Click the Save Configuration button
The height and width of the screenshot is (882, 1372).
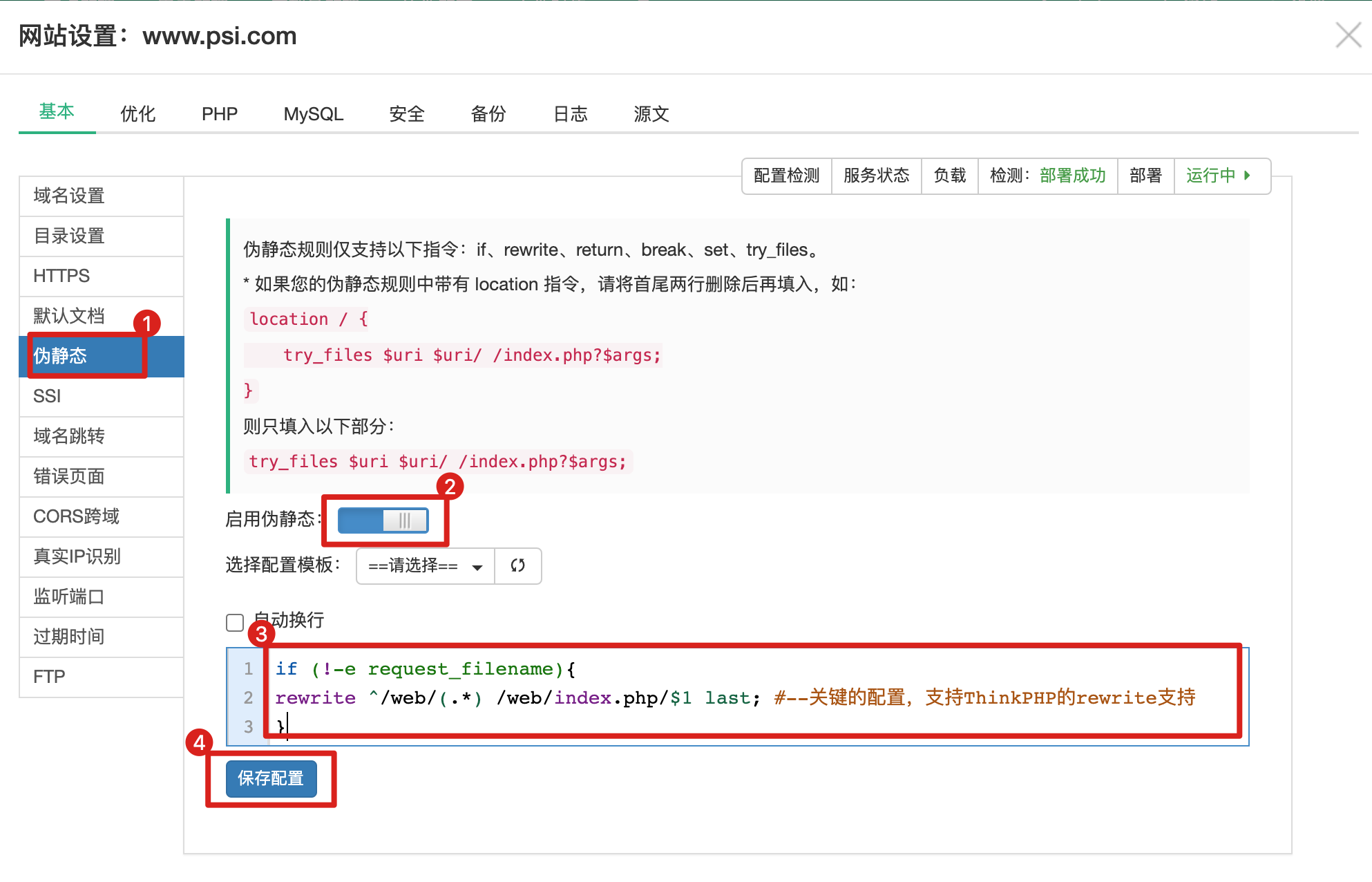click(271, 778)
